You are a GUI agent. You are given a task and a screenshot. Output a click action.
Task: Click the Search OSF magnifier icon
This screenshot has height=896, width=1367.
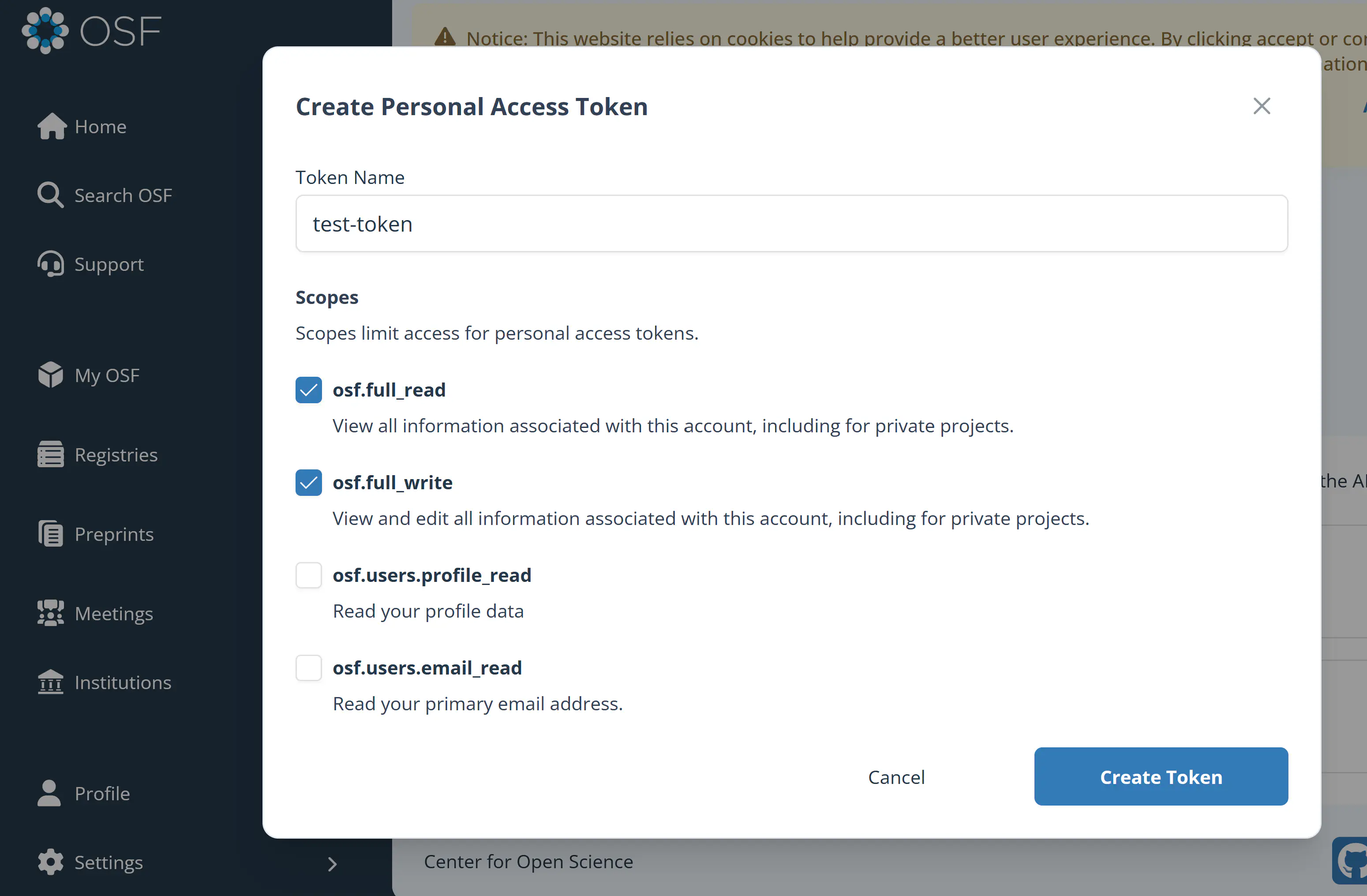[51, 195]
